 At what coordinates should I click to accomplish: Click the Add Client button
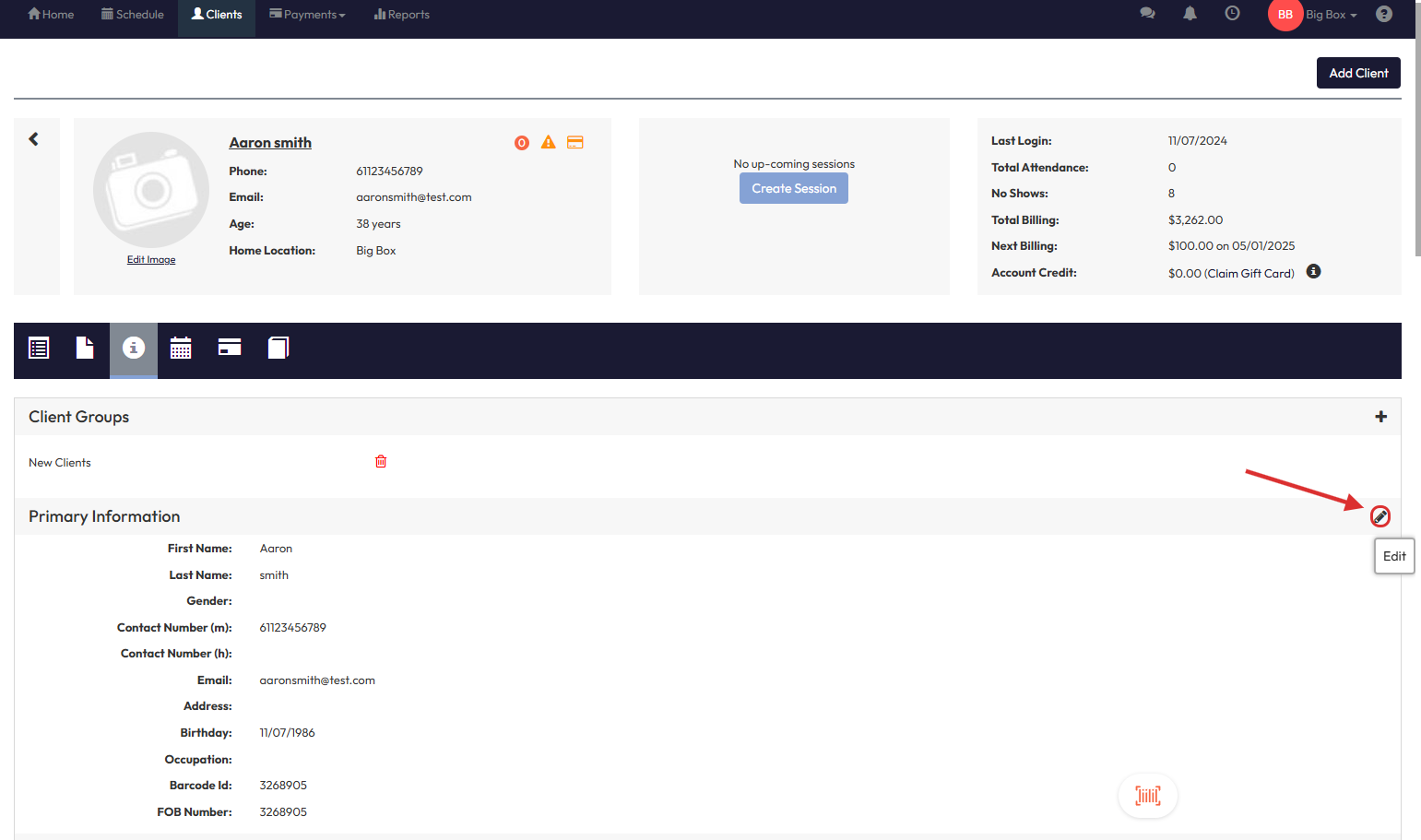click(1357, 73)
